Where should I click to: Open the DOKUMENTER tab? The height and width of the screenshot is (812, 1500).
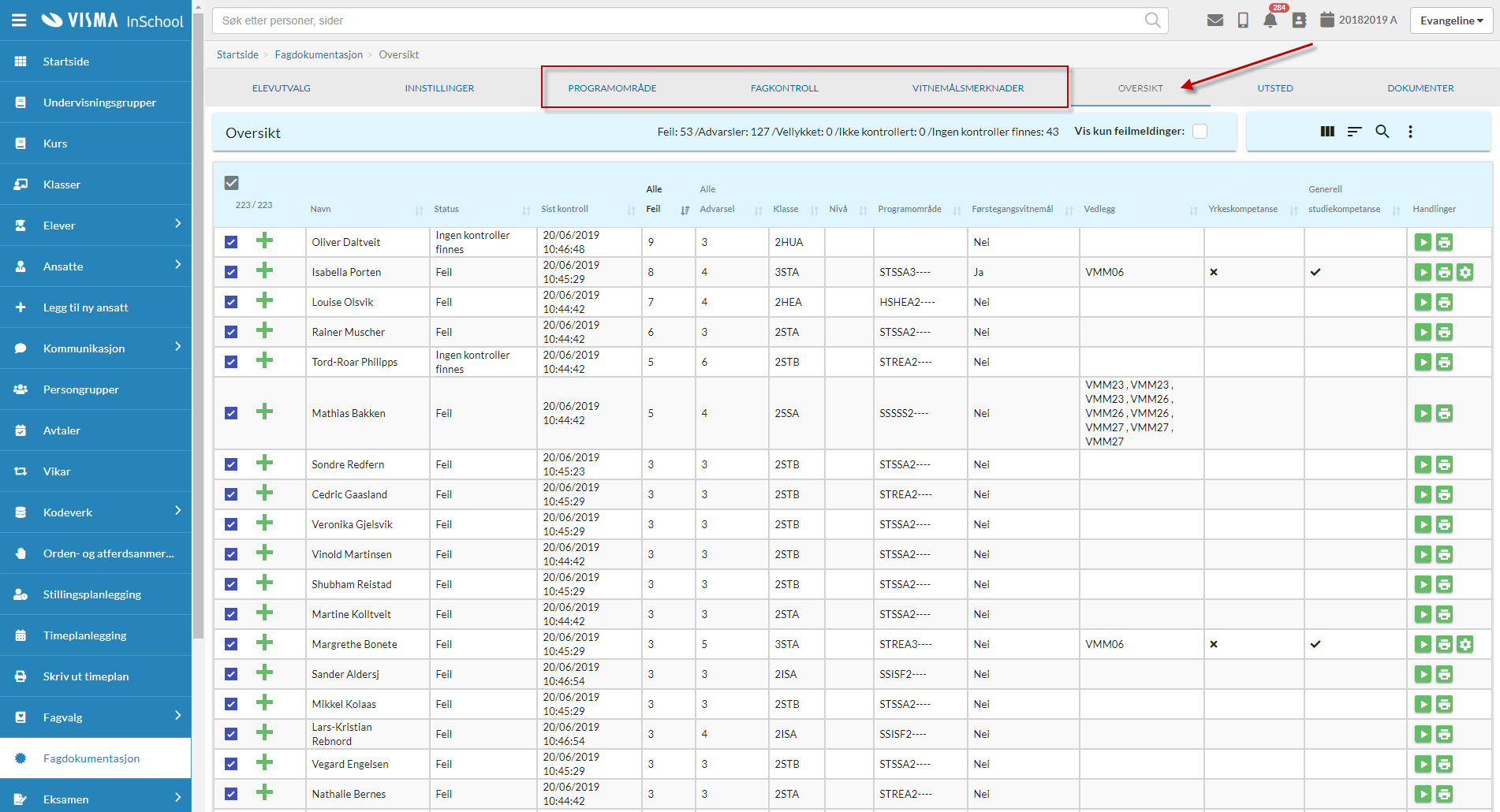tap(1420, 88)
